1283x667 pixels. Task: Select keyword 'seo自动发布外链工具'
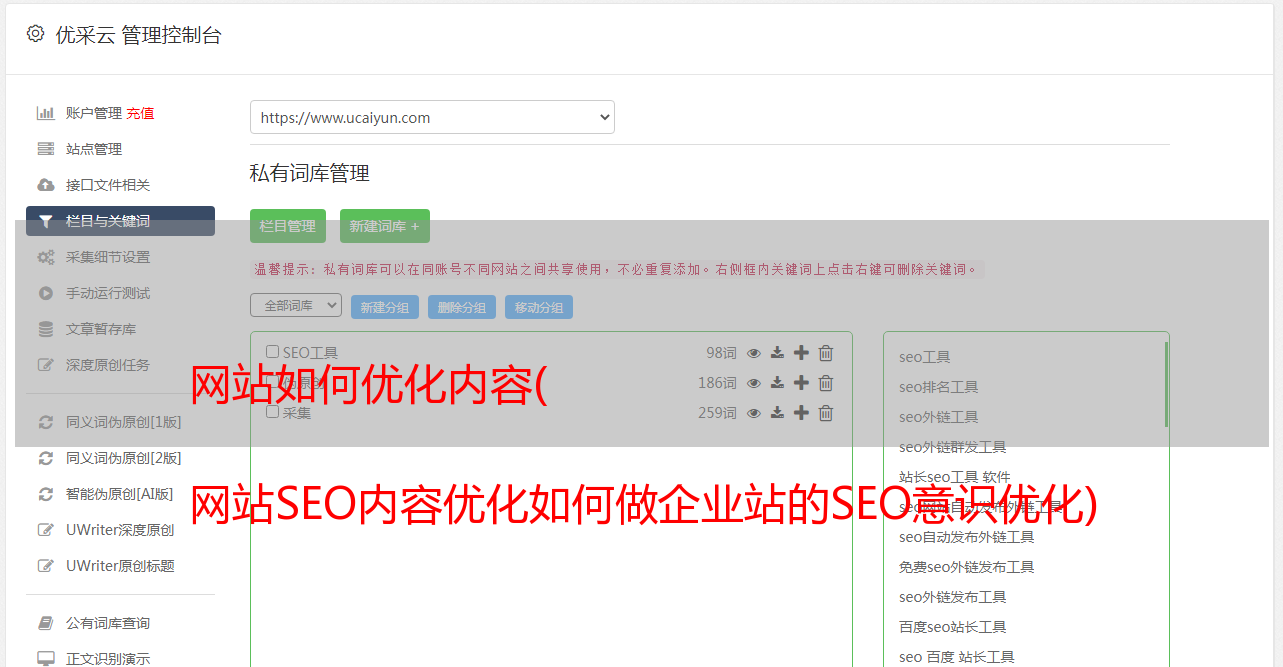click(967, 537)
